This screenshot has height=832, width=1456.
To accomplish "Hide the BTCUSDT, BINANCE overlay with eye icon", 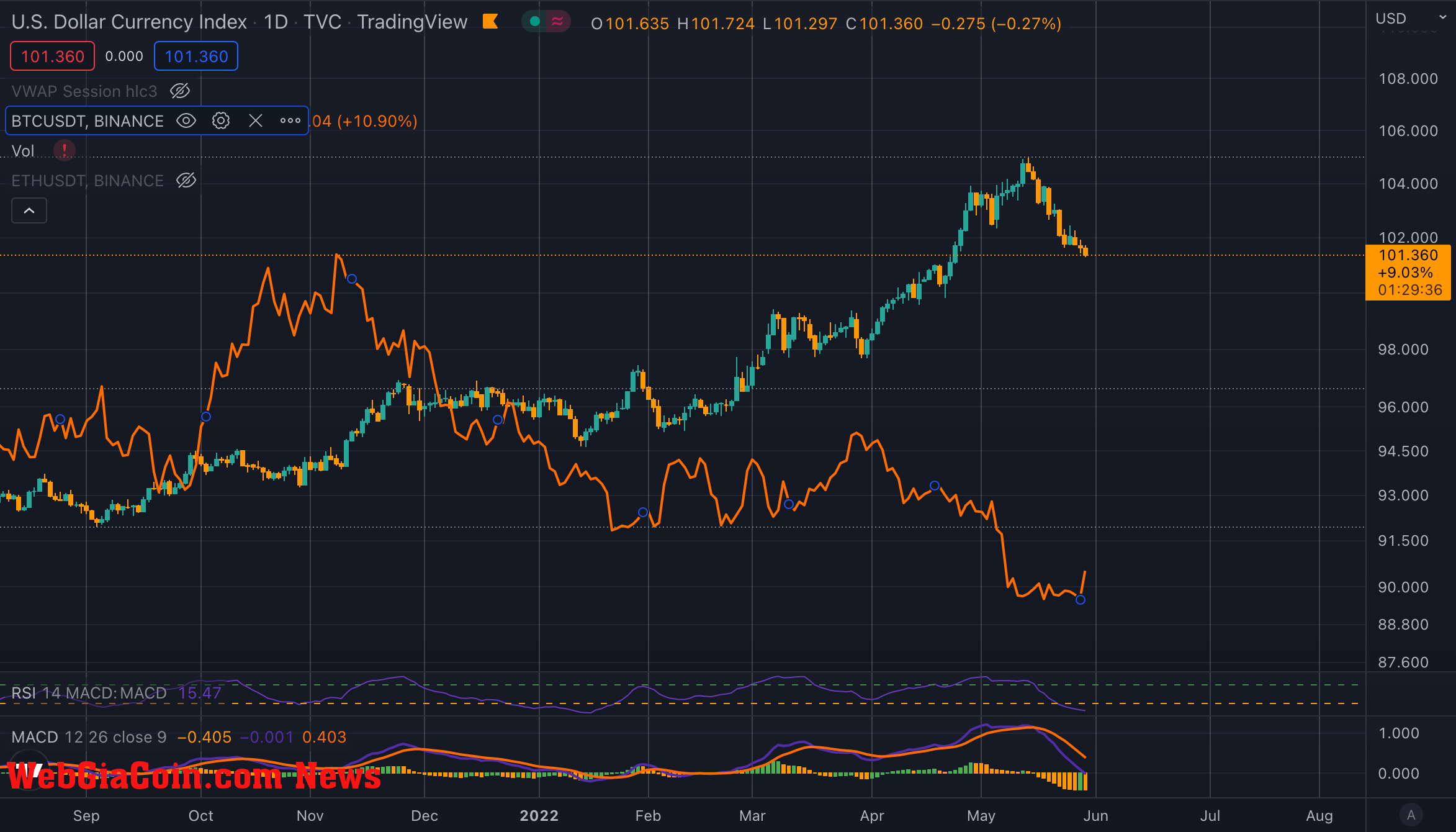I will click(186, 120).
